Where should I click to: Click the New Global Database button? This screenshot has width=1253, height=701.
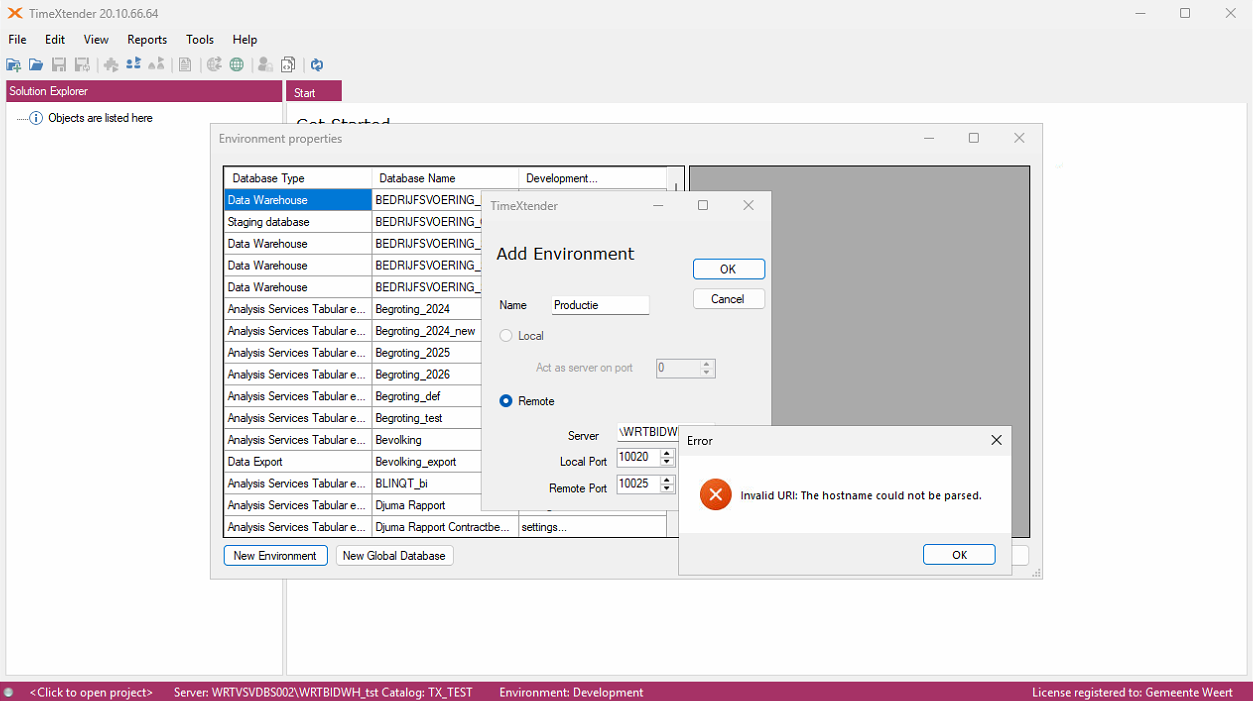click(394, 556)
